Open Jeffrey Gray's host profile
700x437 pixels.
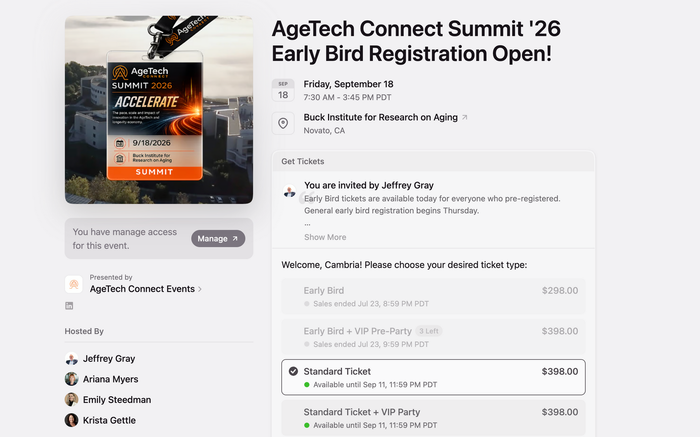pos(109,358)
